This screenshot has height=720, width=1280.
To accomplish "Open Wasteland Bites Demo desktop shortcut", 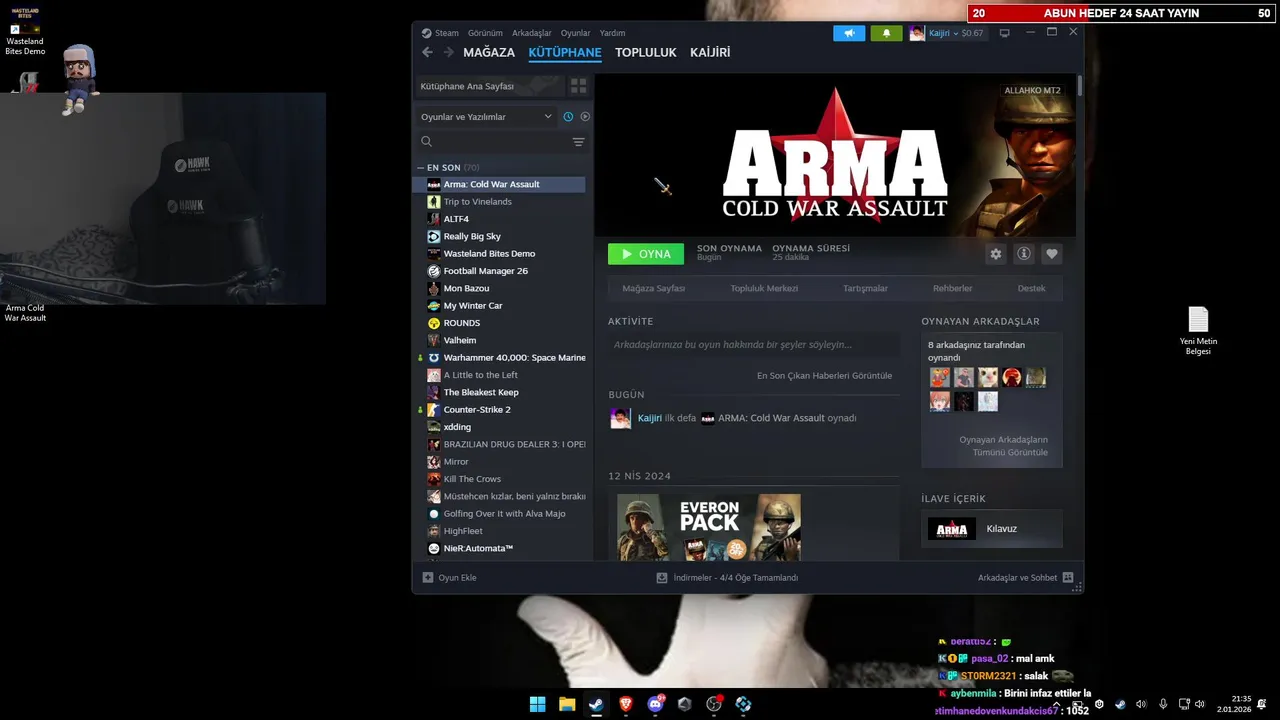I will click(25, 33).
